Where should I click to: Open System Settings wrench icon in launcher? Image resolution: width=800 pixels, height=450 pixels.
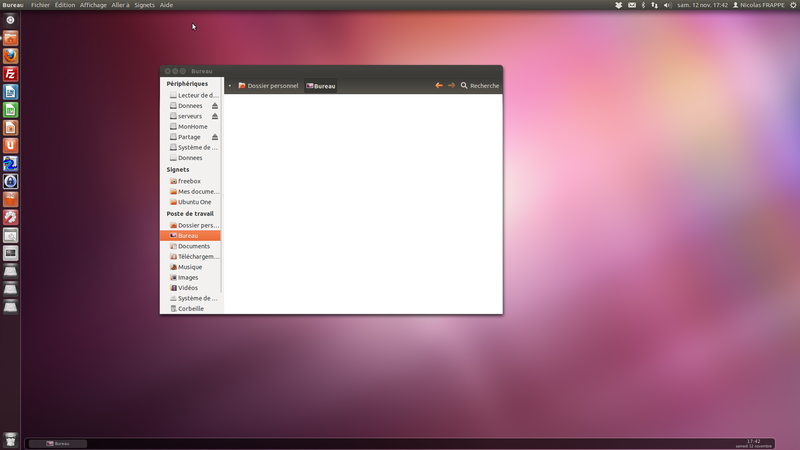[10, 217]
